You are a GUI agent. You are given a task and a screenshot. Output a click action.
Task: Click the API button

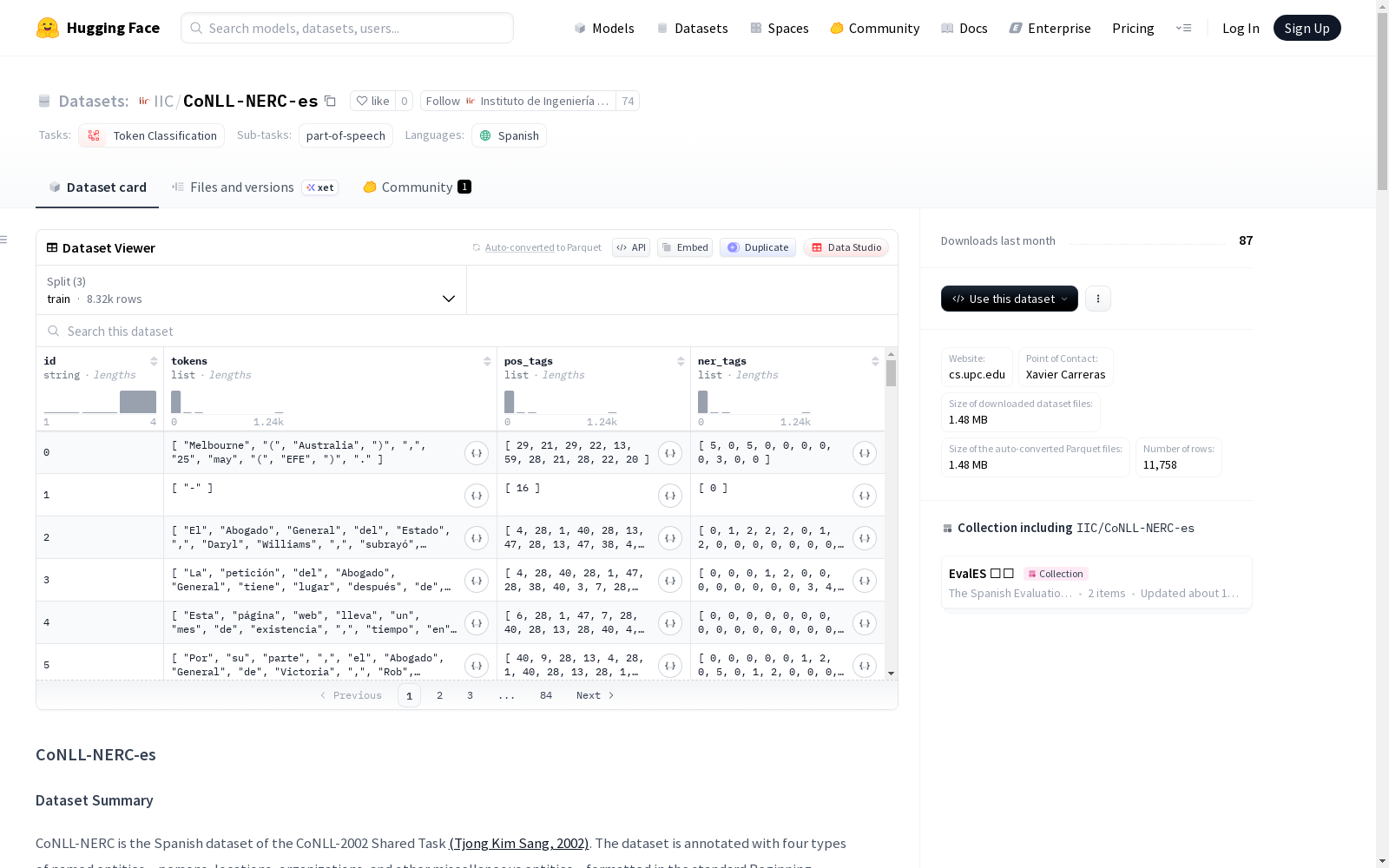(x=631, y=247)
